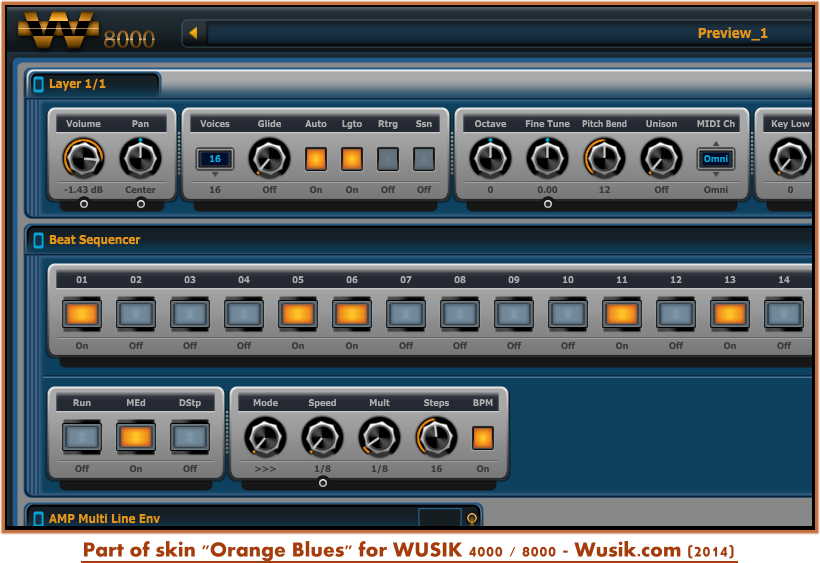Click the AMP Multi Line Env icon
Image resolution: width=820 pixels, height=563 pixels.
point(39,518)
